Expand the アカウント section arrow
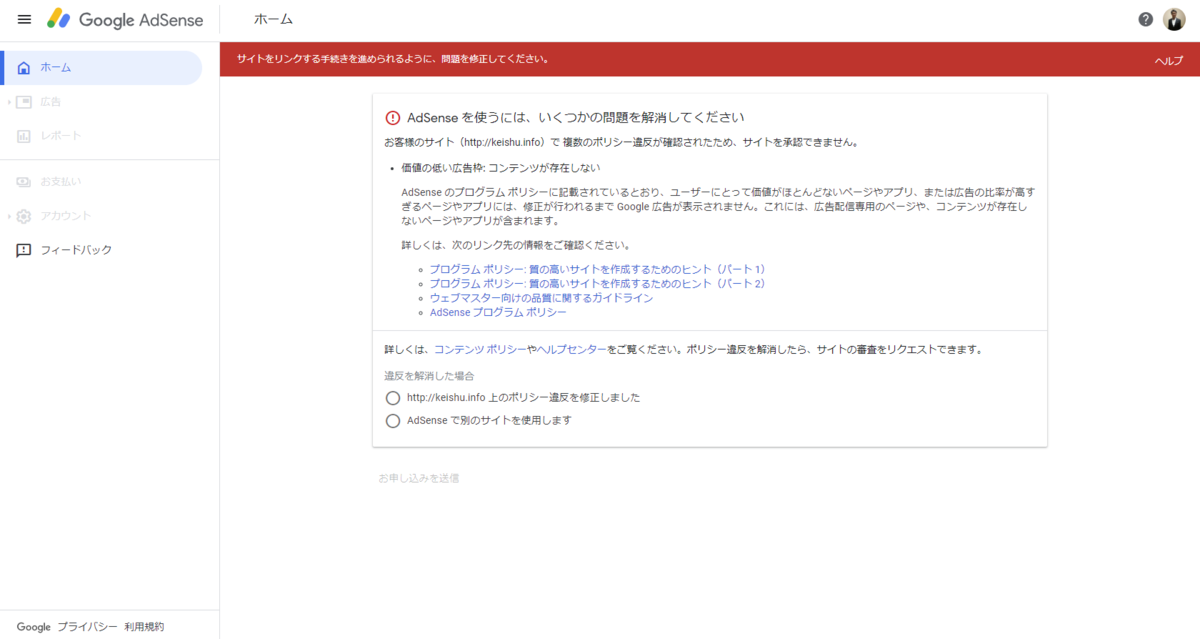The height and width of the screenshot is (639, 1200). [x=9, y=216]
